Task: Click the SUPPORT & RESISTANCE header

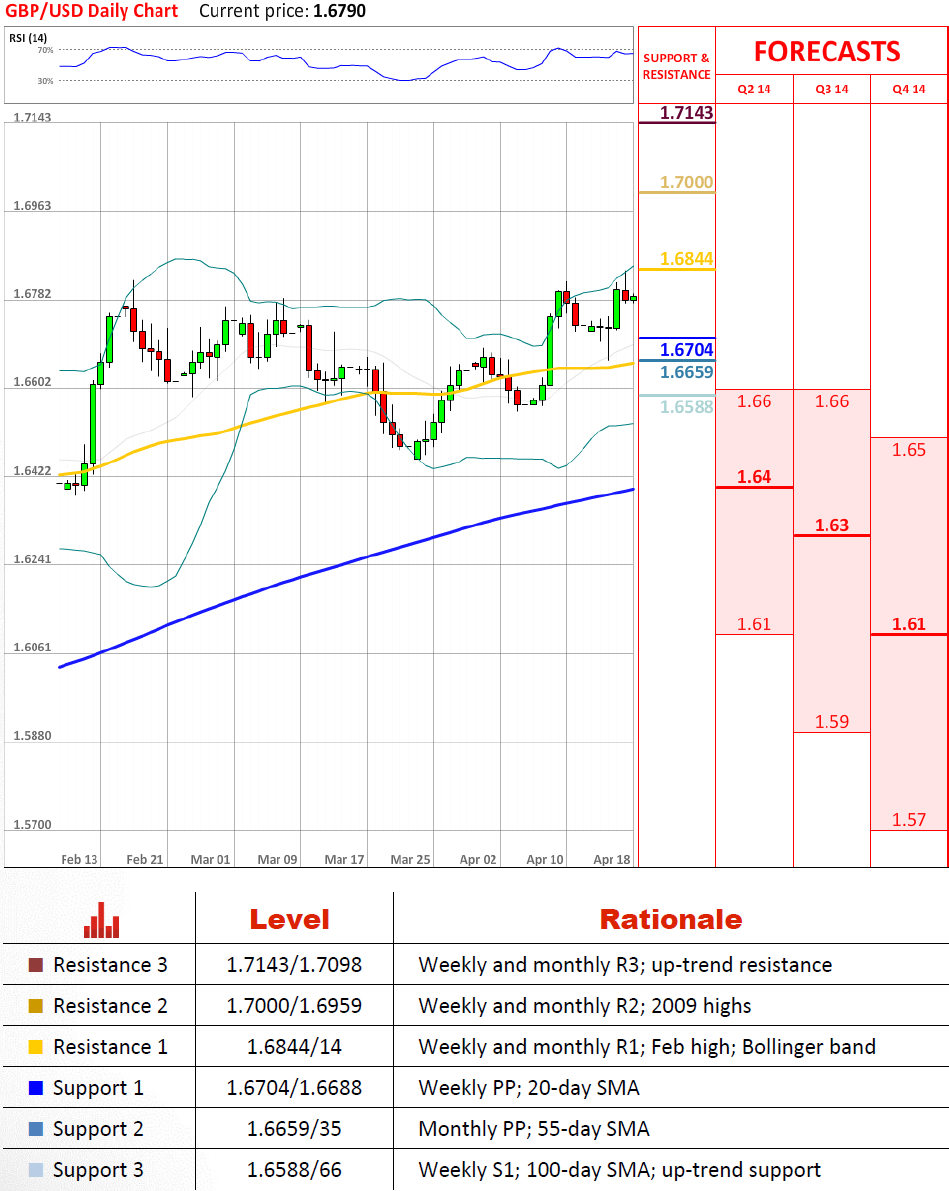Action: click(676, 66)
